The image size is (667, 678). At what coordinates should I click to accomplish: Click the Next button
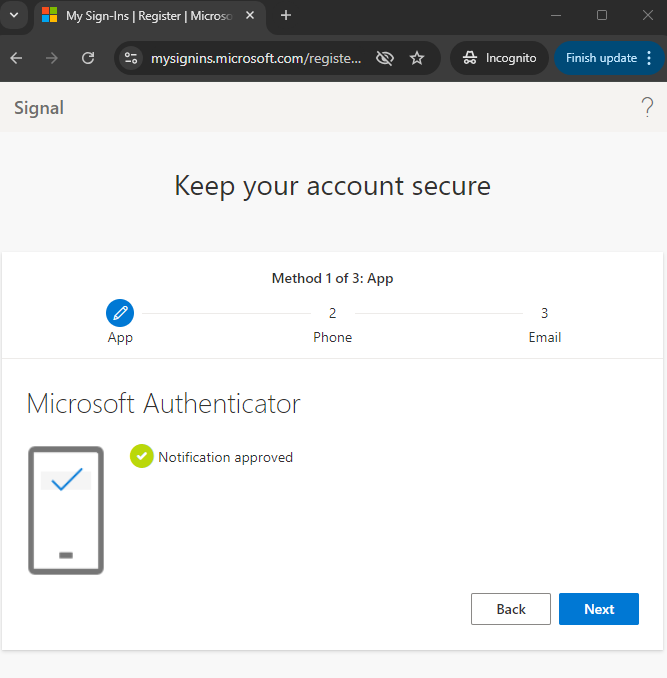599,609
